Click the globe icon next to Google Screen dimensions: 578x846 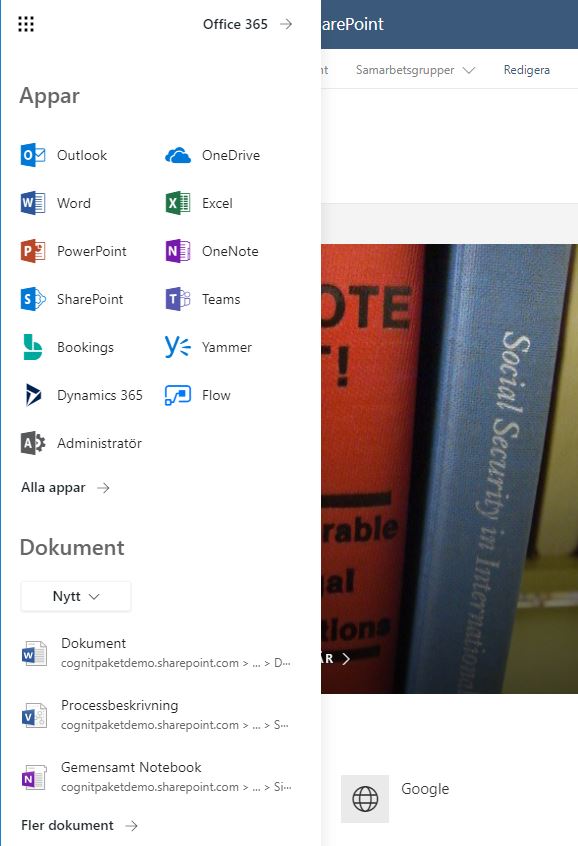click(365, 799)
